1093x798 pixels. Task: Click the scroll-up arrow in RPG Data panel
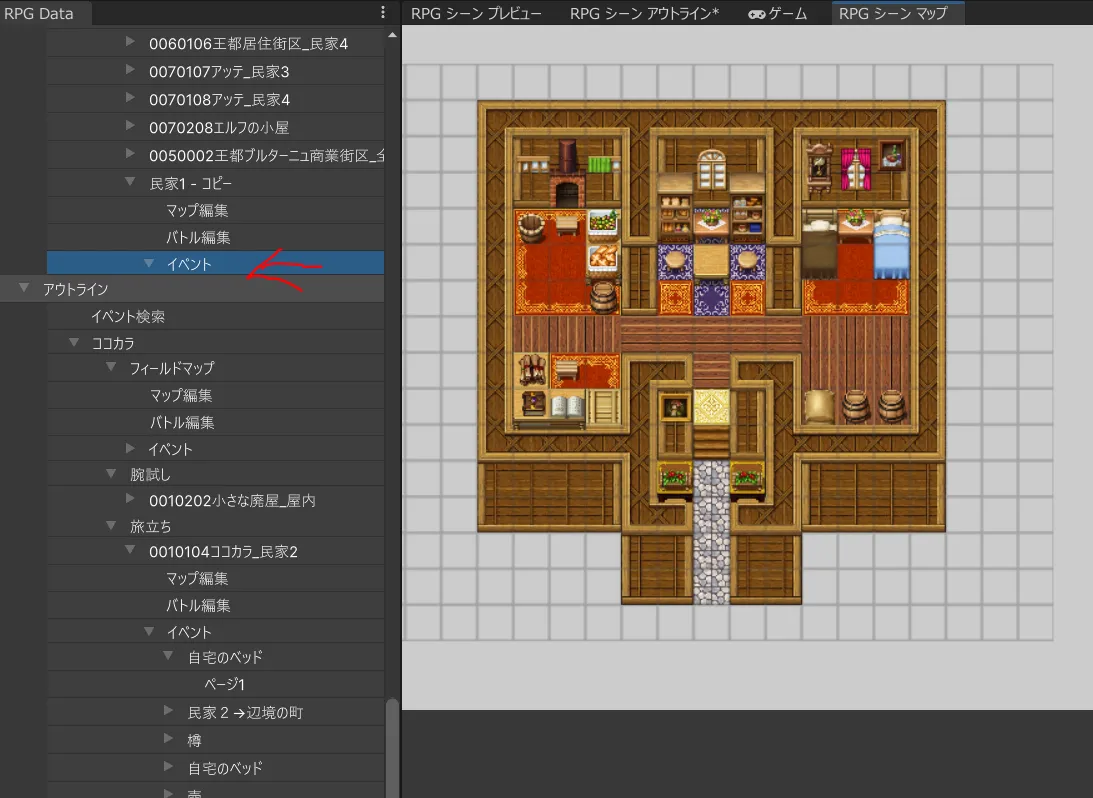pyautogui.click(x=392, y=35)
